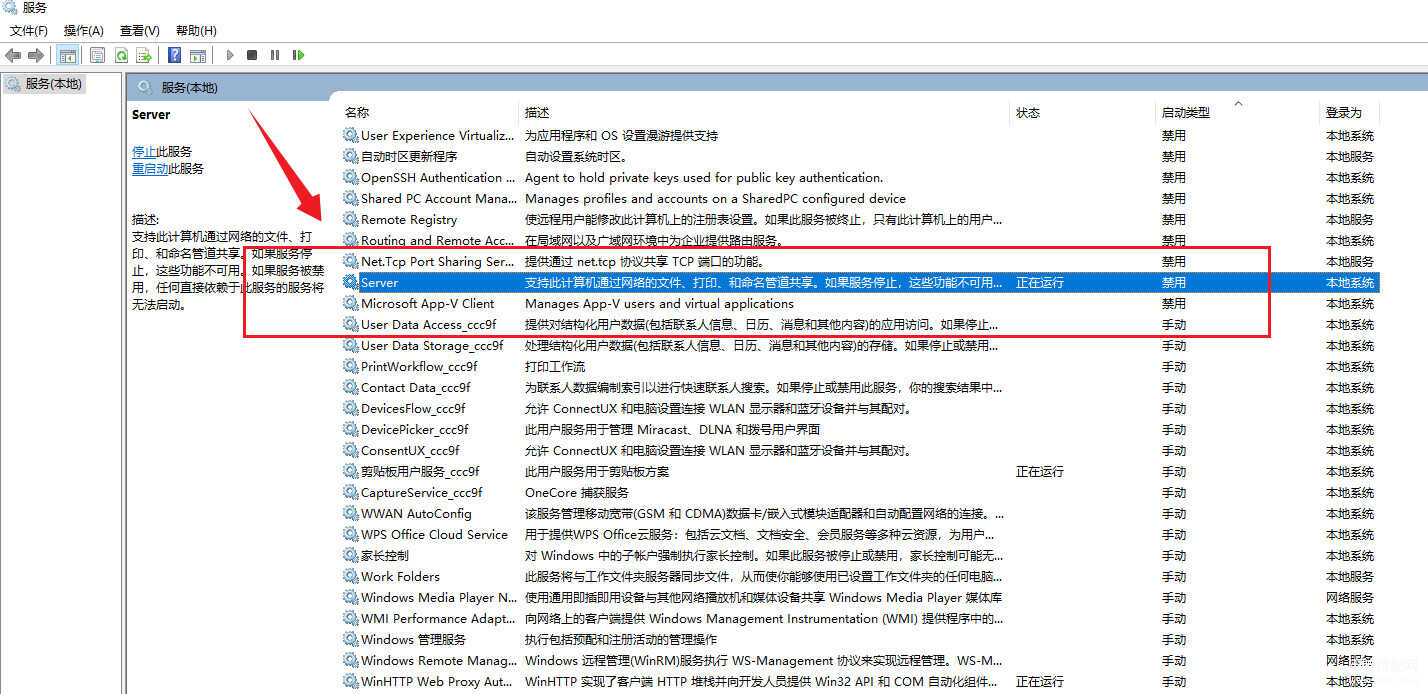The width and height of the screenshot is (1428, 694).
Task: Click the Back arrow toolbar icon
Action: (13, 55)
